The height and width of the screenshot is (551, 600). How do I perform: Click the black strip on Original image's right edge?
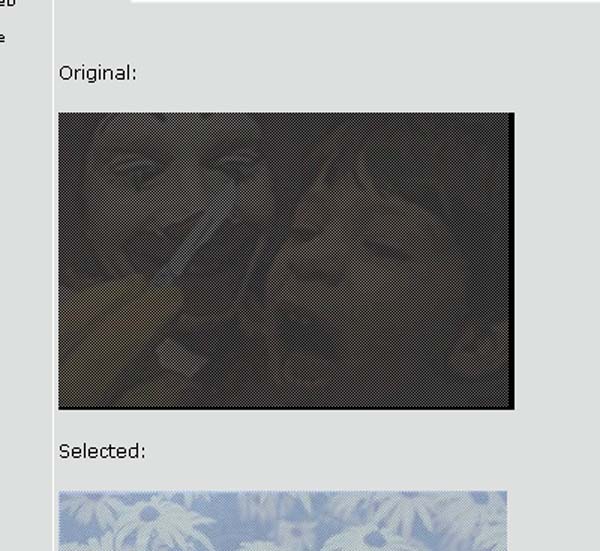tap(511, 260)
